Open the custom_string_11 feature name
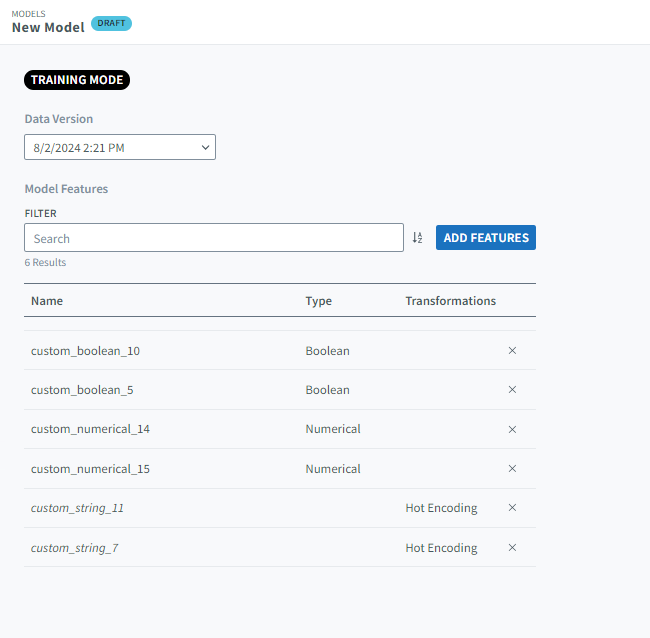Viewport: 650px width, 638px height. pyautogui.click(x=77, y=508)
